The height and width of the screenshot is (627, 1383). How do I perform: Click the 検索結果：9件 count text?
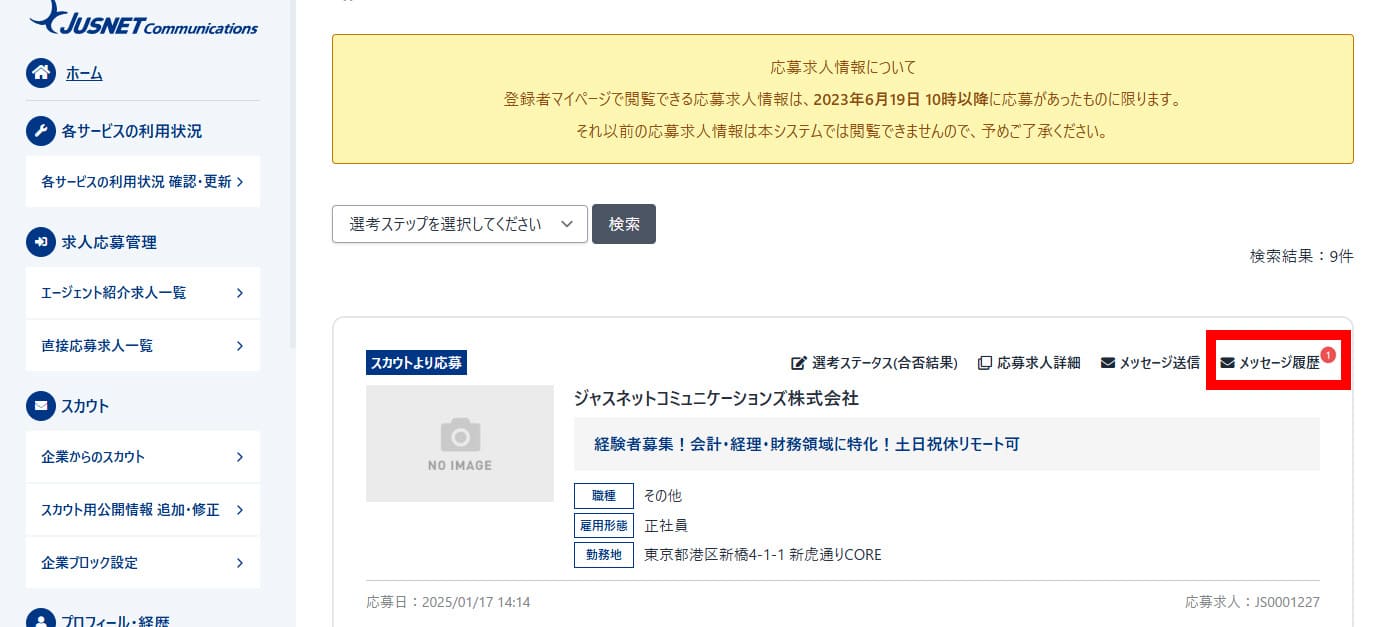pyautogui.click(x=1301, y=256)
